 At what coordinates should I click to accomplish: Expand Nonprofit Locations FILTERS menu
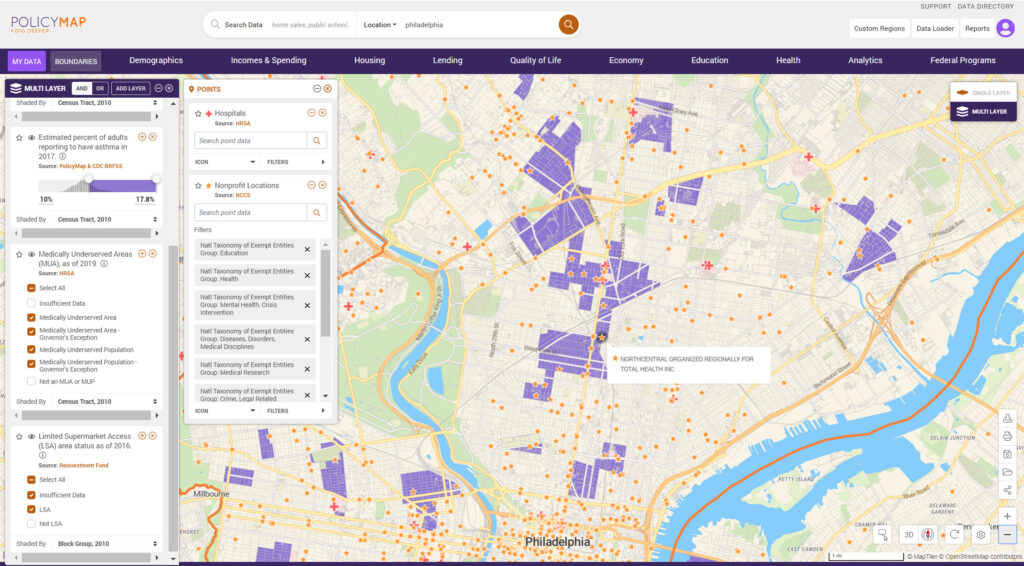295,411
